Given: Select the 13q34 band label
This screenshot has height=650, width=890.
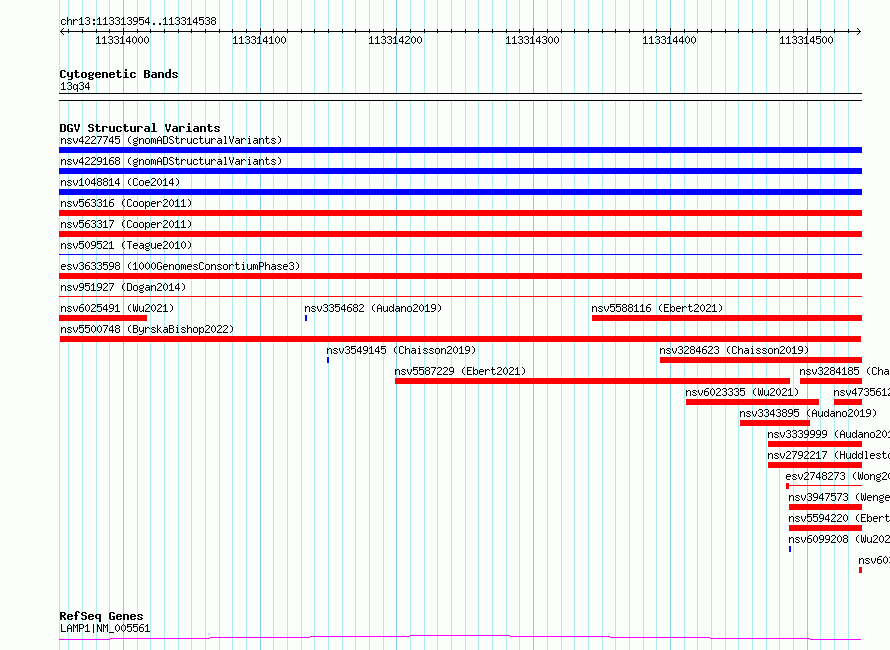Looking at the screenshot, I should 75,86.
